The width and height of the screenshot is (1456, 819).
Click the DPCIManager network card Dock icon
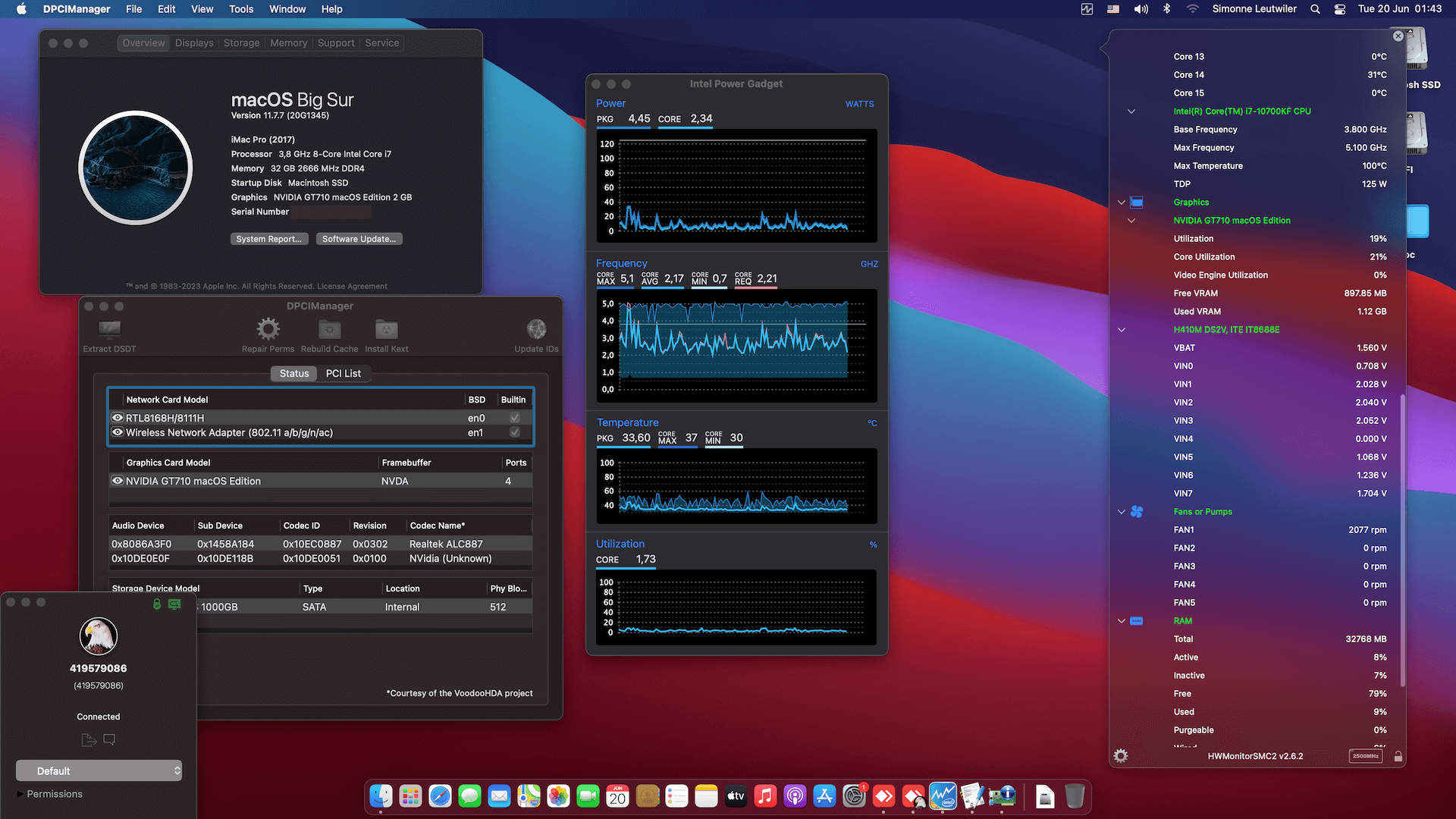1002,796
